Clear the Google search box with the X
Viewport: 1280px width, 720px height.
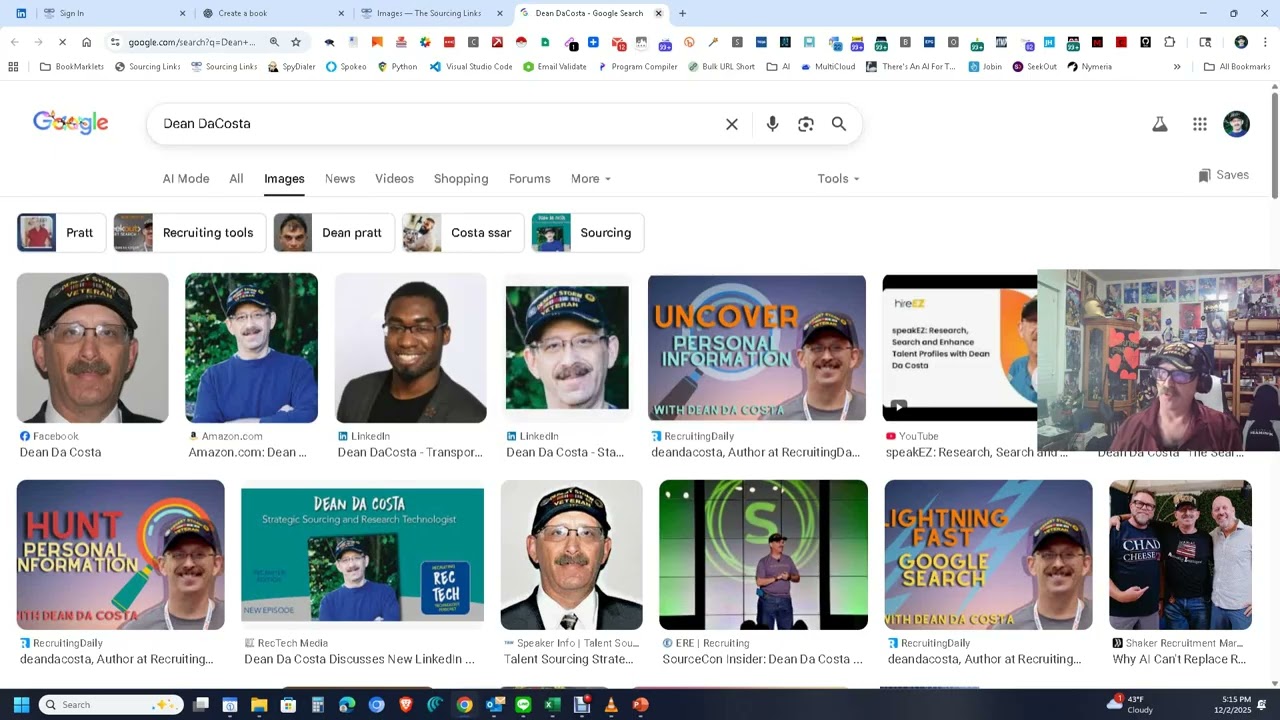click(732, 124)
